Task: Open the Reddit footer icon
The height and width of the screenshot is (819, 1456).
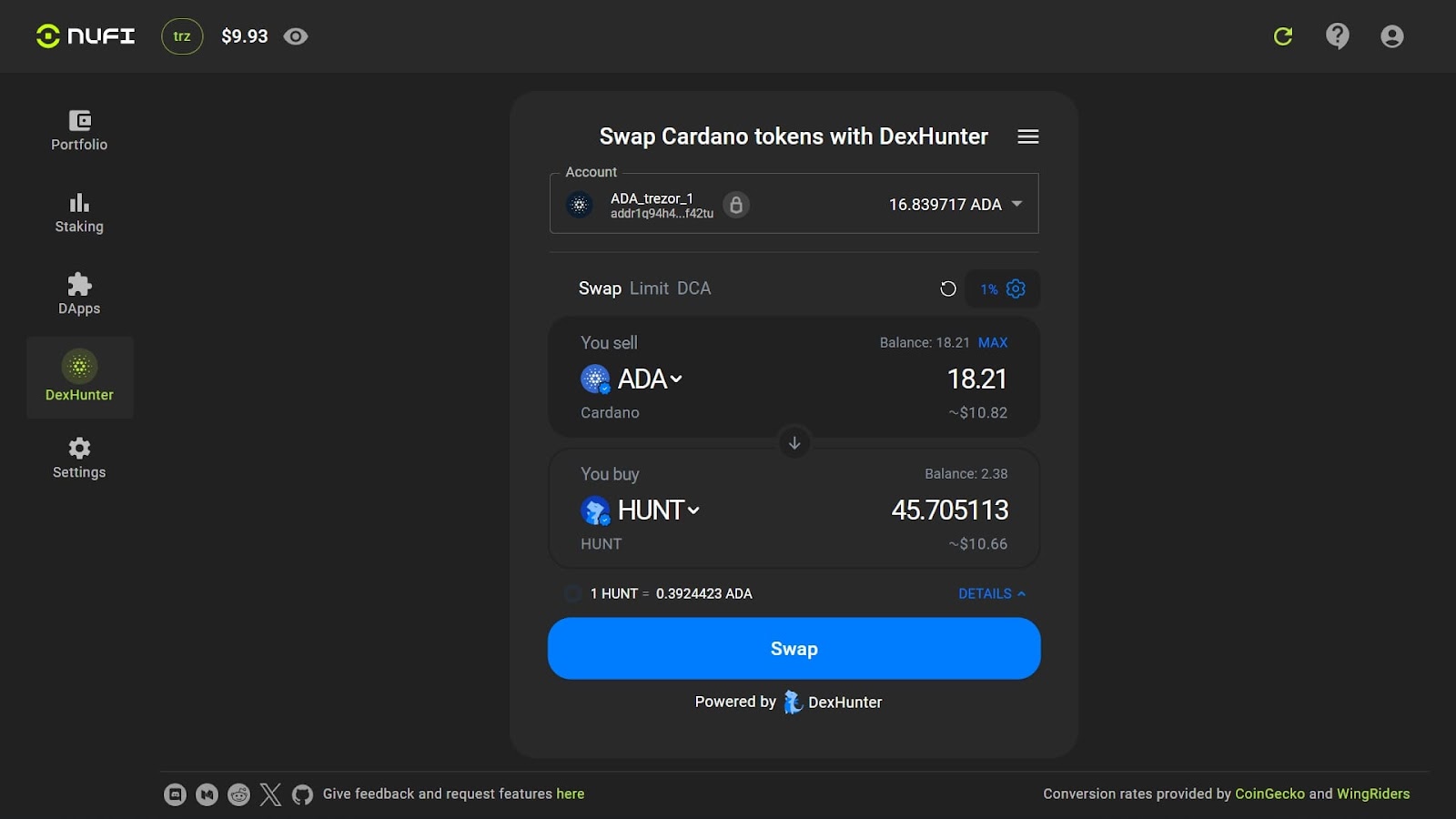Action: click(x=238, y=794)
